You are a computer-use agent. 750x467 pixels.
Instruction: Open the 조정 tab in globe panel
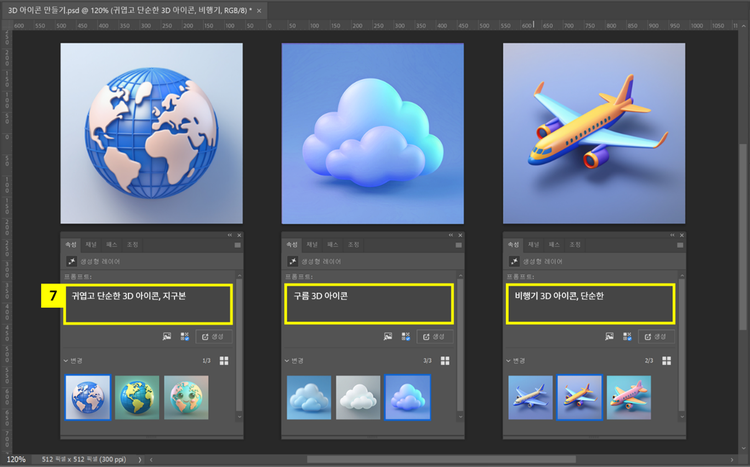[132, 245]
